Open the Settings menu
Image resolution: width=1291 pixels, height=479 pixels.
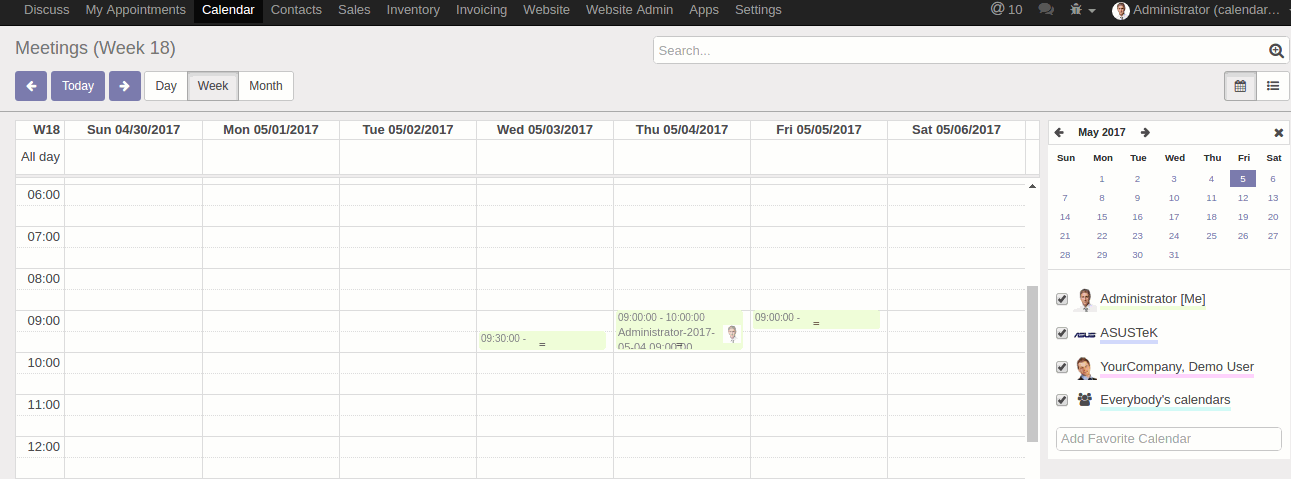coord(758,10)
